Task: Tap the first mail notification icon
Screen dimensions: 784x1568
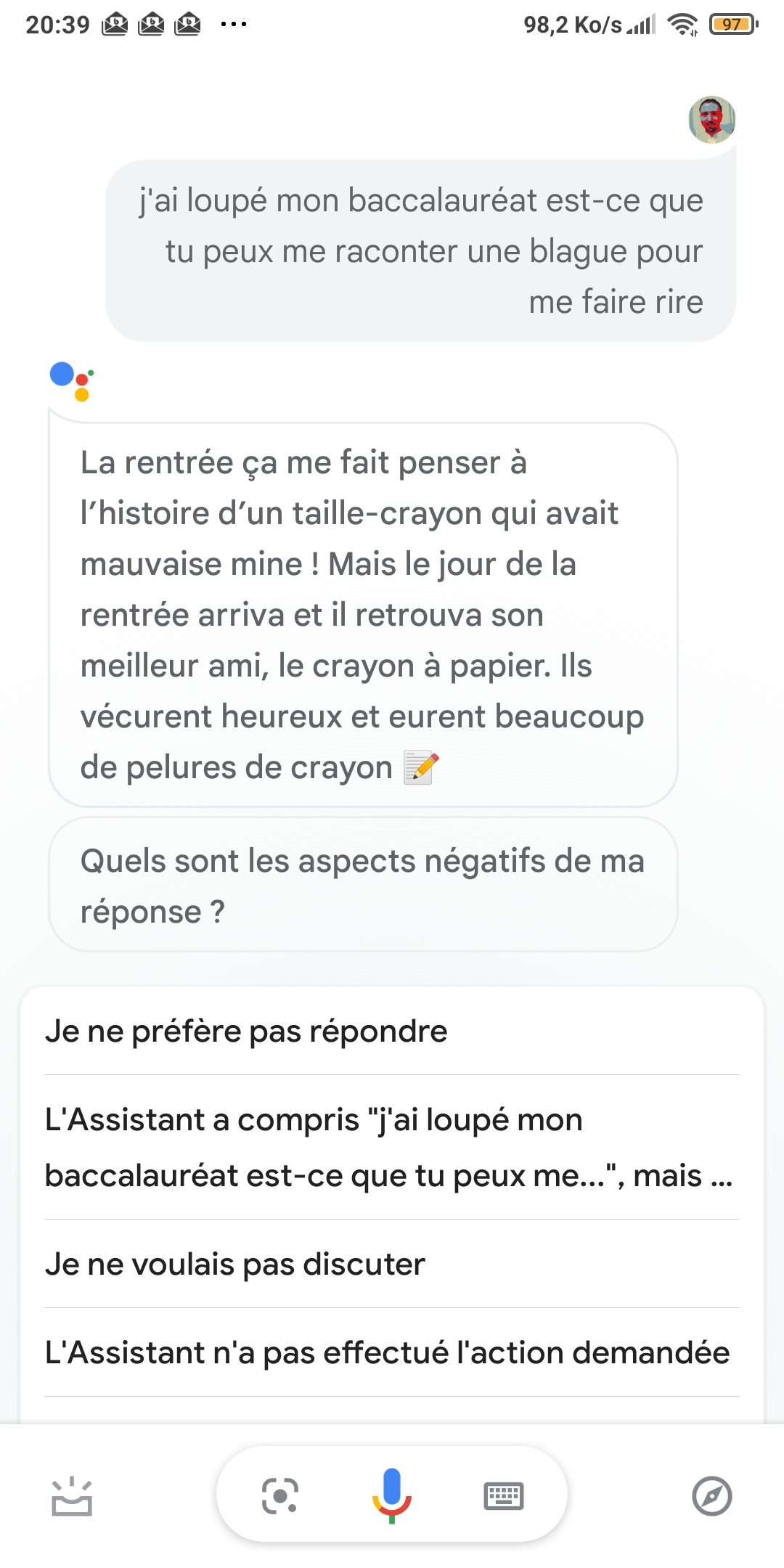Action: point(115,25)
